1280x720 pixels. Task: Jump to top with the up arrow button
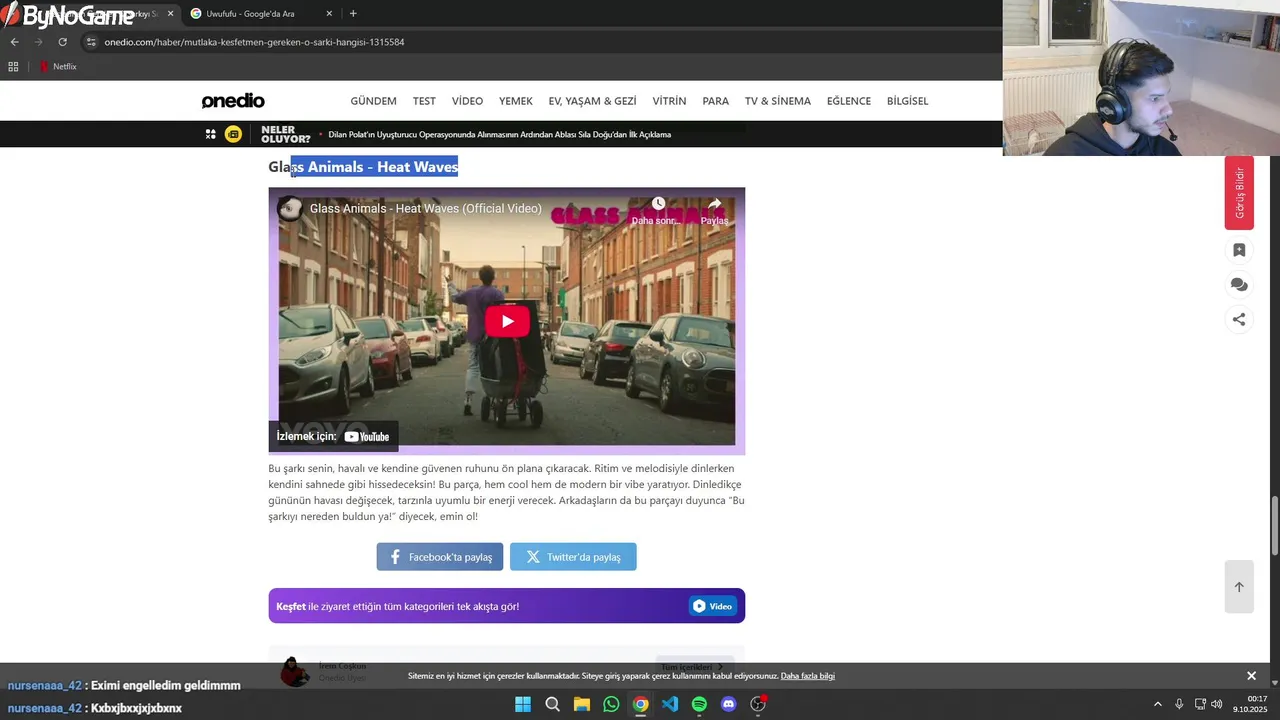click(1239, 587)
